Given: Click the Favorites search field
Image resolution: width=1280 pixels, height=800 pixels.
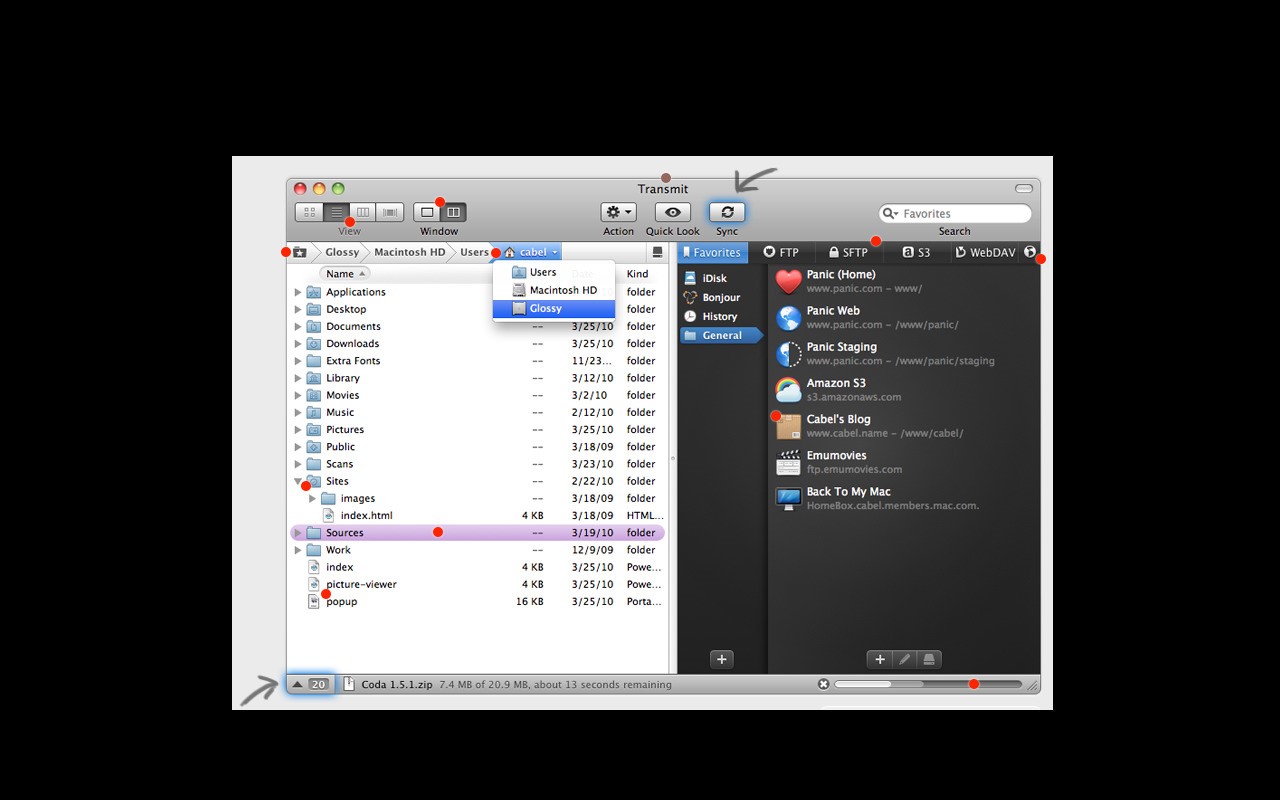Looking at the screenshot, I should tap(960, 213).
